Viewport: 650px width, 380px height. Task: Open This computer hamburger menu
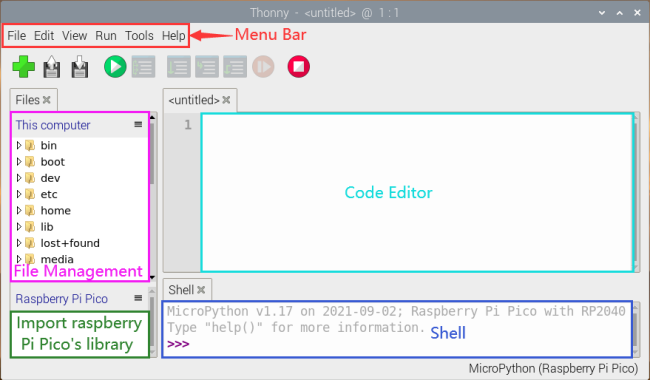click(x=138, y=124)
